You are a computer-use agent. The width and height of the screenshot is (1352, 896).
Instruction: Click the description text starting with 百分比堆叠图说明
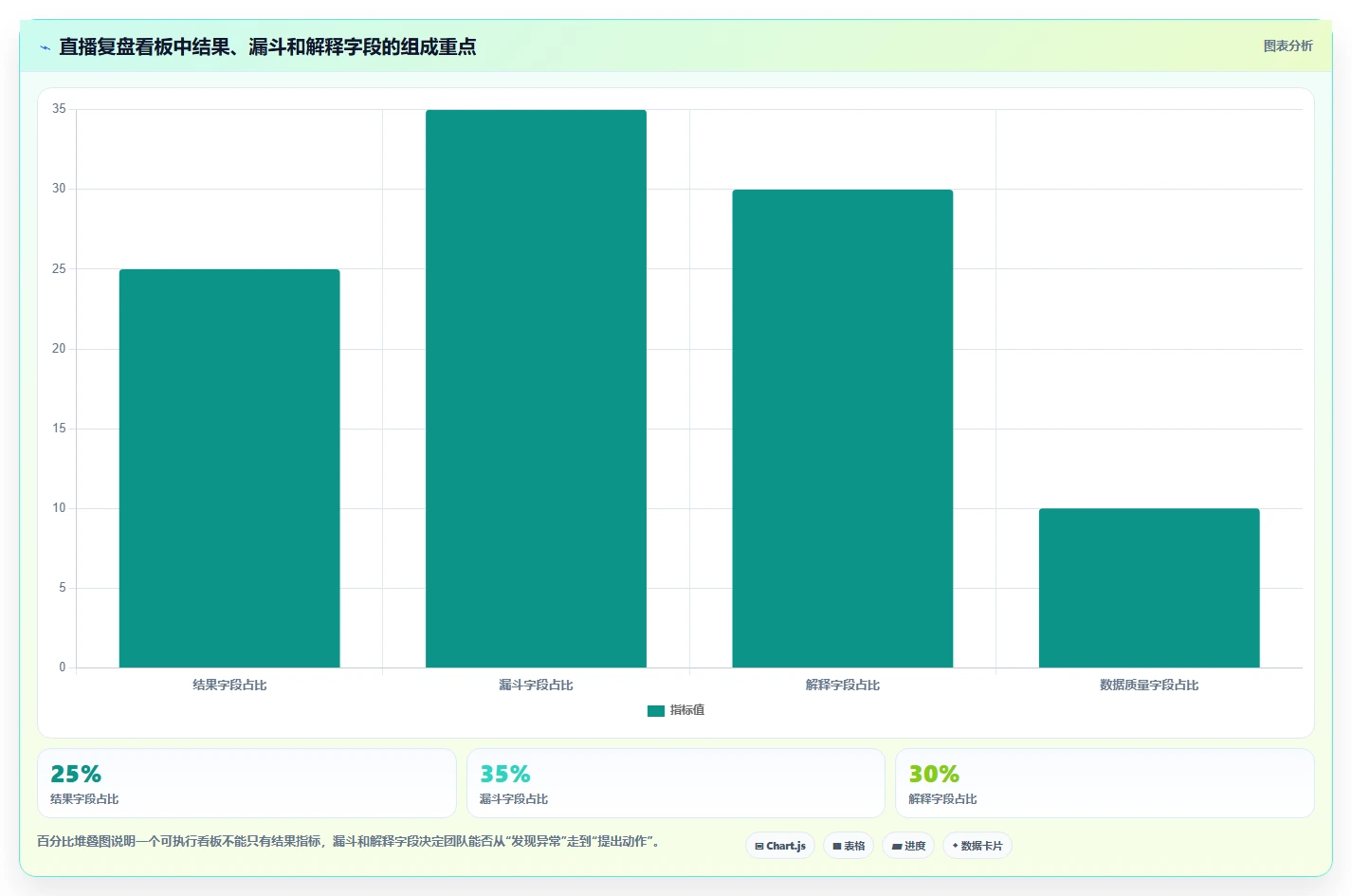[x=348, y=841]
